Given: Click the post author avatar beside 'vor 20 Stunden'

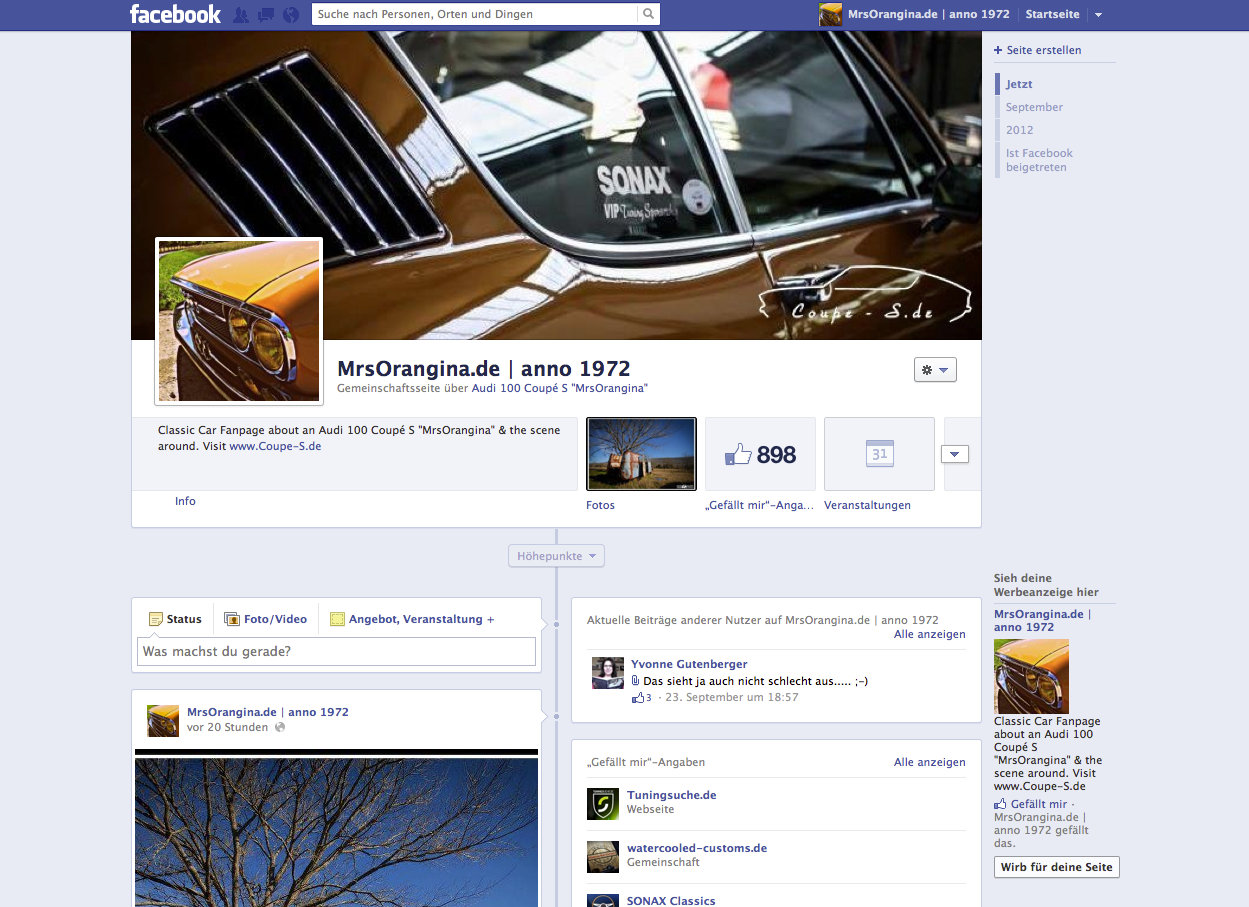Looking at the screenshot, I should tap(163, 720).
